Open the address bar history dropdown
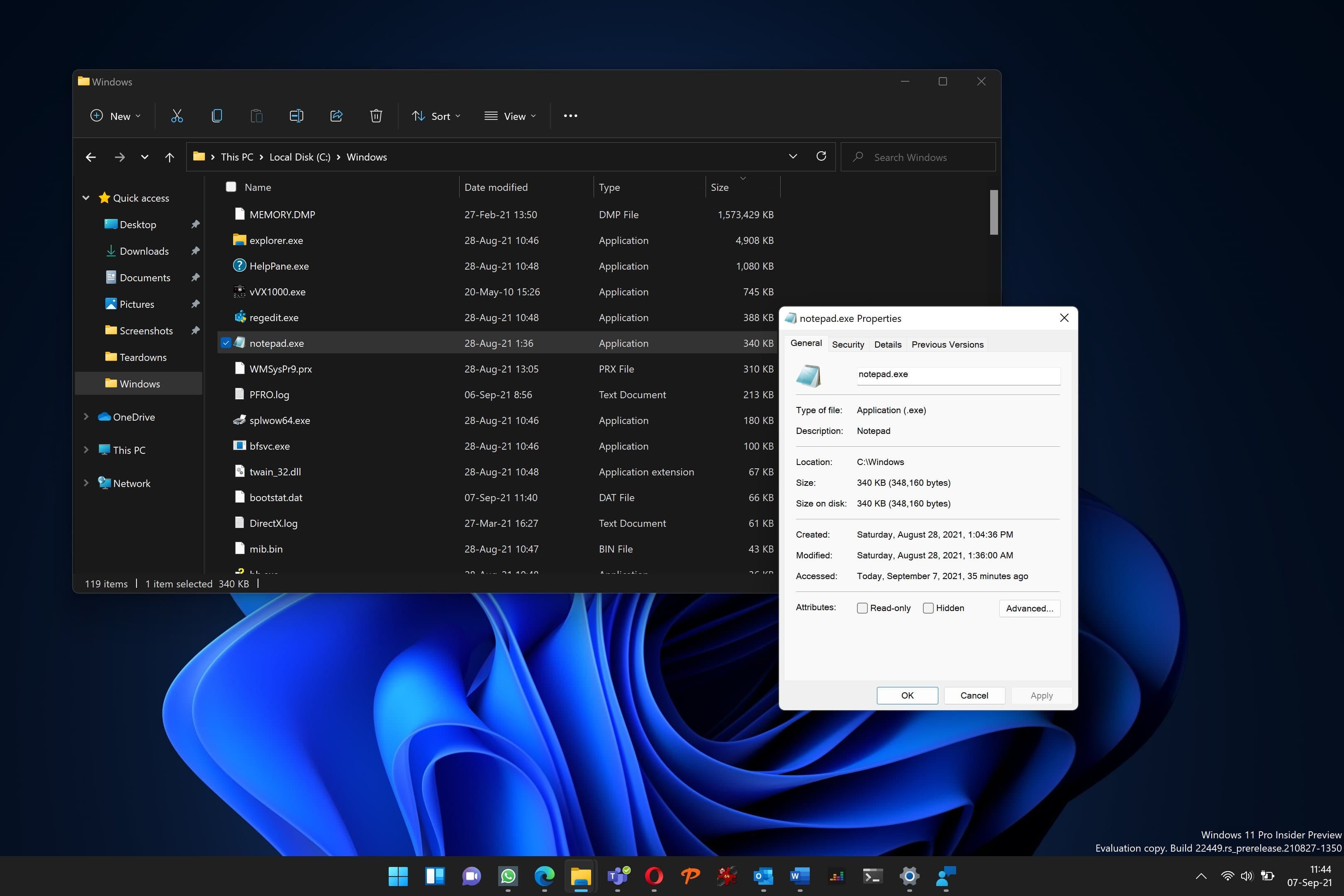The height and width of the screenshot is (896, 1344). coord(793,156)
